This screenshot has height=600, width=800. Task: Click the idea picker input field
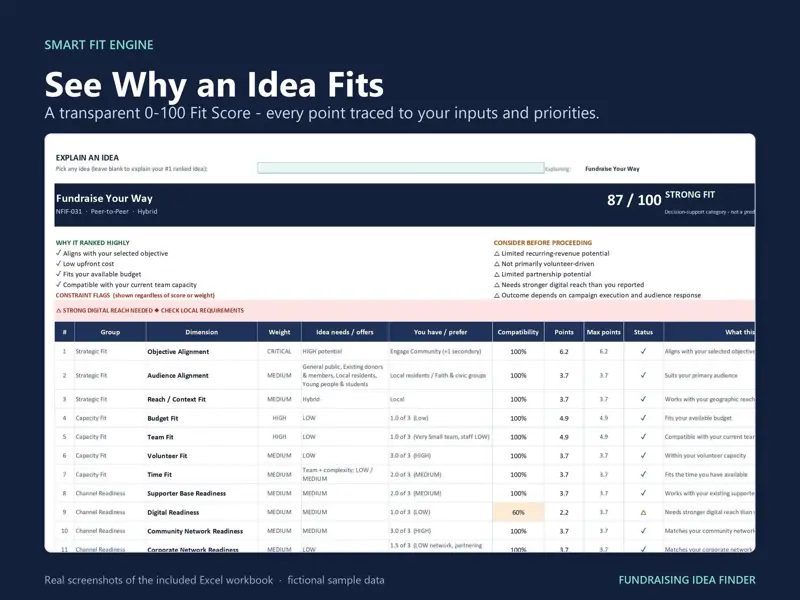(401, 168)
